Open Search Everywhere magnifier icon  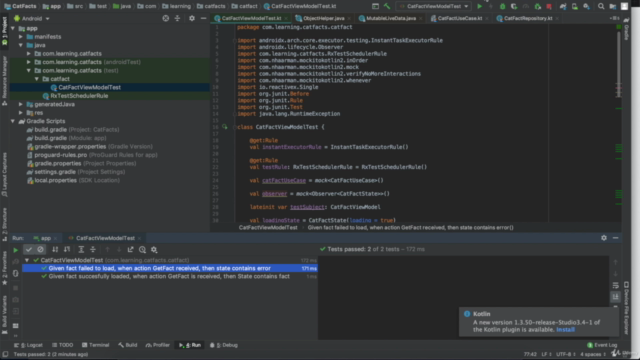(601, 6)
